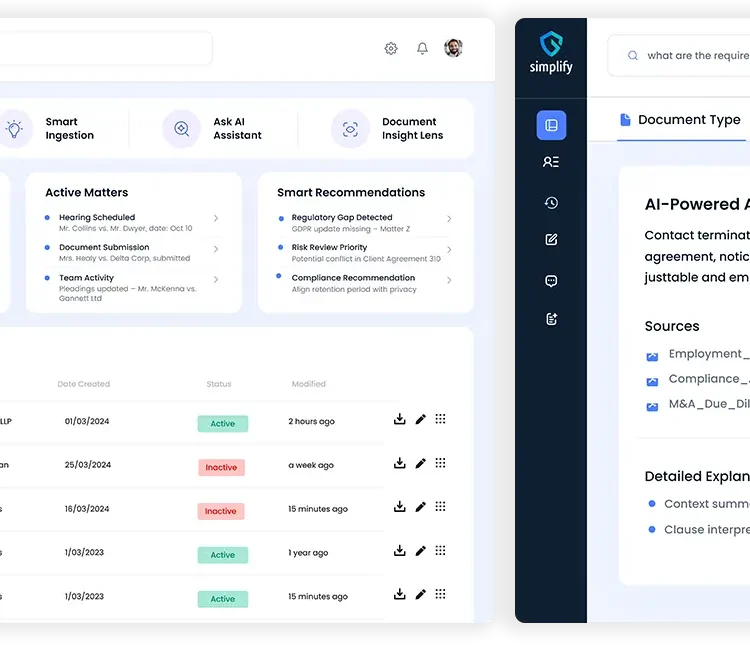Open notifications bell icon
The width and height of the screenshot is (750, 655).
coord(422,48)
